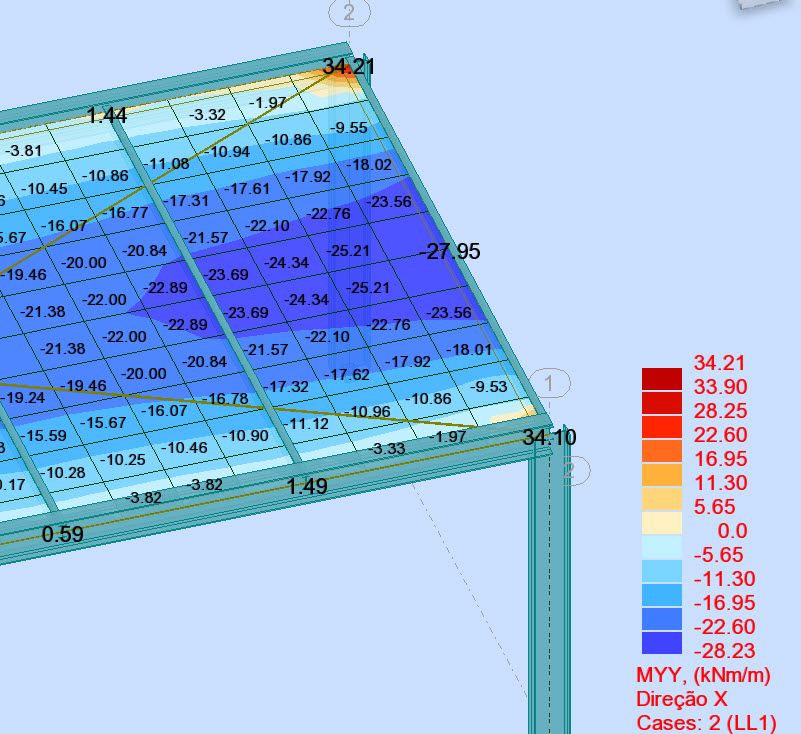Select the Direção X legend label
Screen dimensions: 801x734
point(681,699)
